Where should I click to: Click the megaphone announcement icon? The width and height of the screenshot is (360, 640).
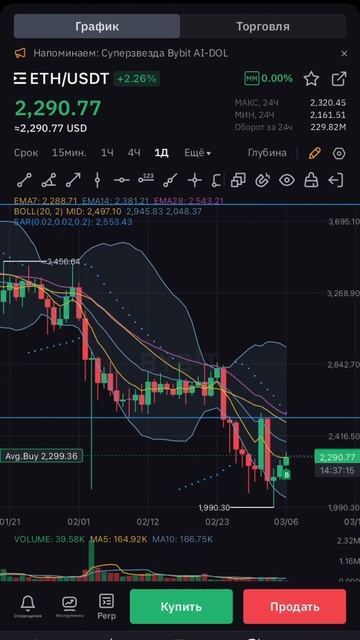20,53
